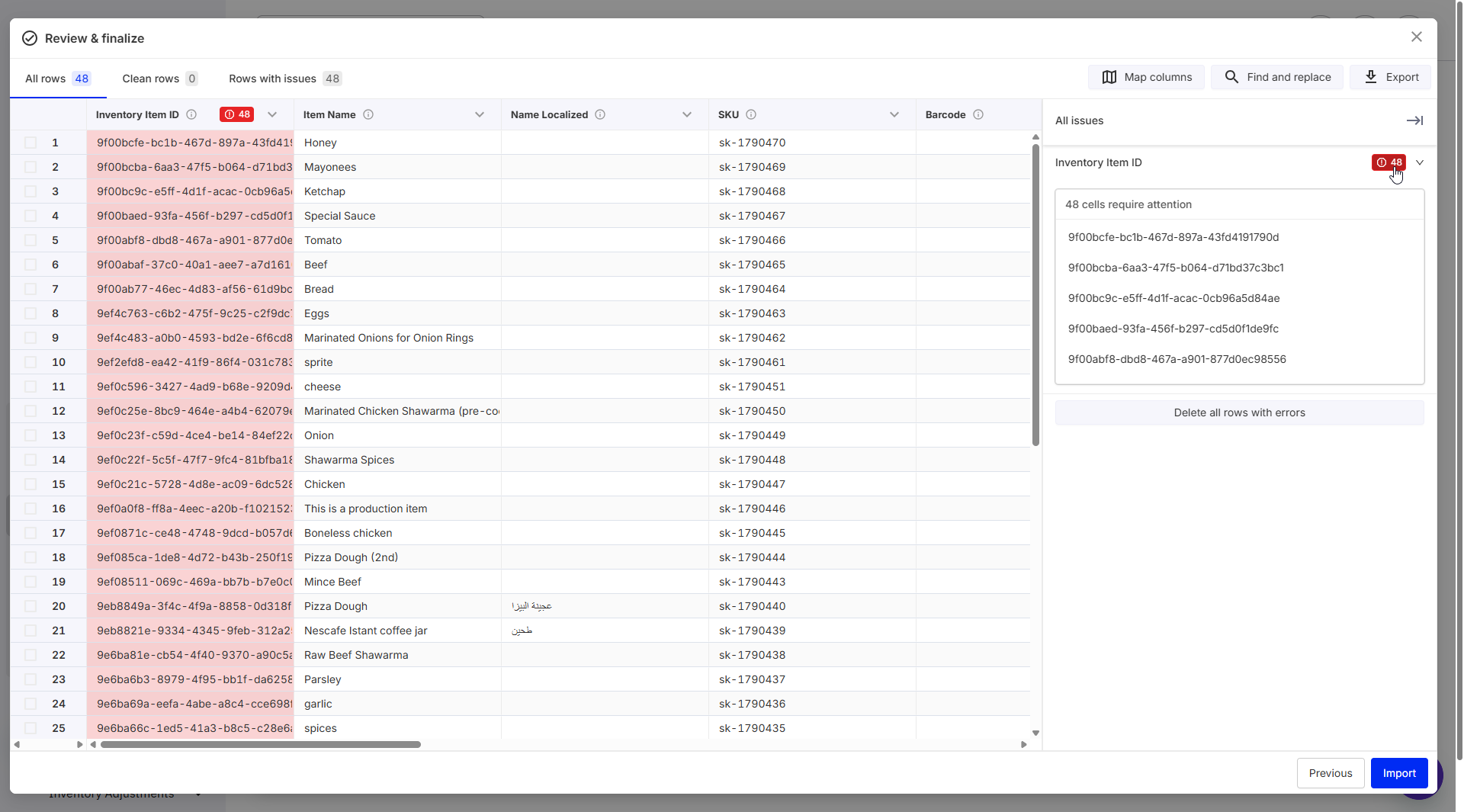This screenshot has height=812, width=1464.
Task: Open Find and replace search tool
Action: (1276, 77)
